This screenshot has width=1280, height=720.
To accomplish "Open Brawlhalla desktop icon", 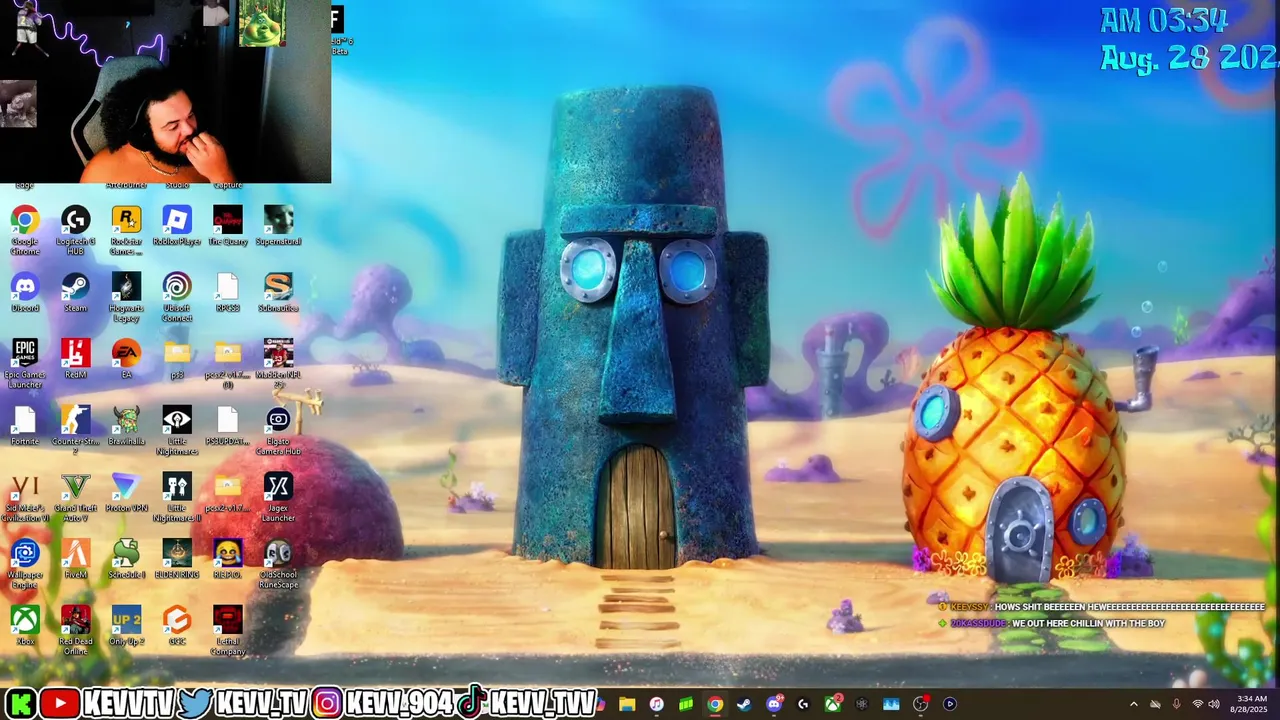I will click(126, 426).
